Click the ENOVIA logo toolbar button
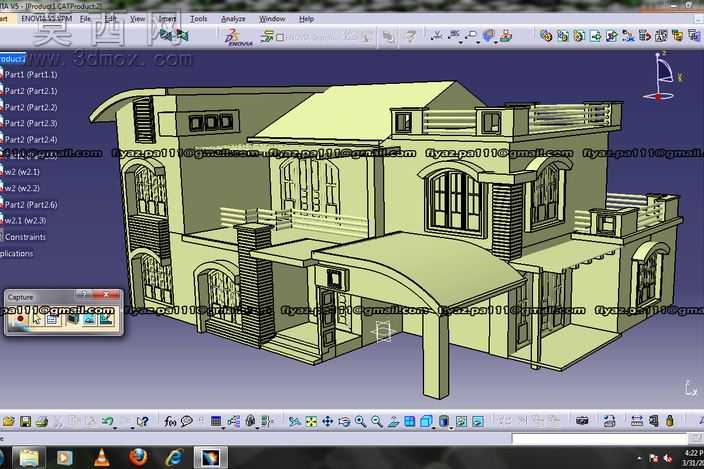This screenshot has height=469, width=704. [x=238, y=37]
